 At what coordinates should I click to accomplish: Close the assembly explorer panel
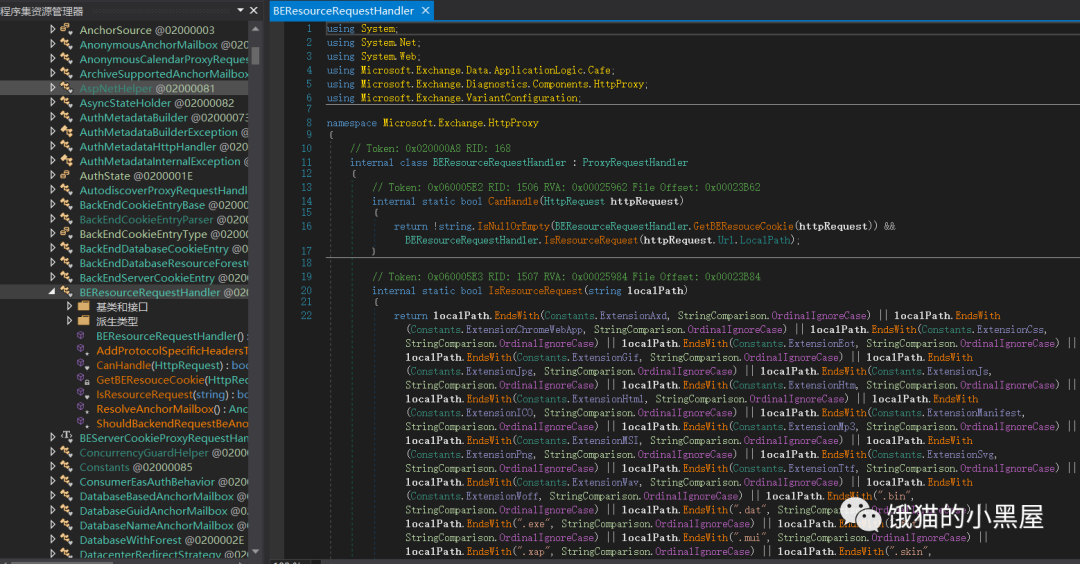[255, 10]
